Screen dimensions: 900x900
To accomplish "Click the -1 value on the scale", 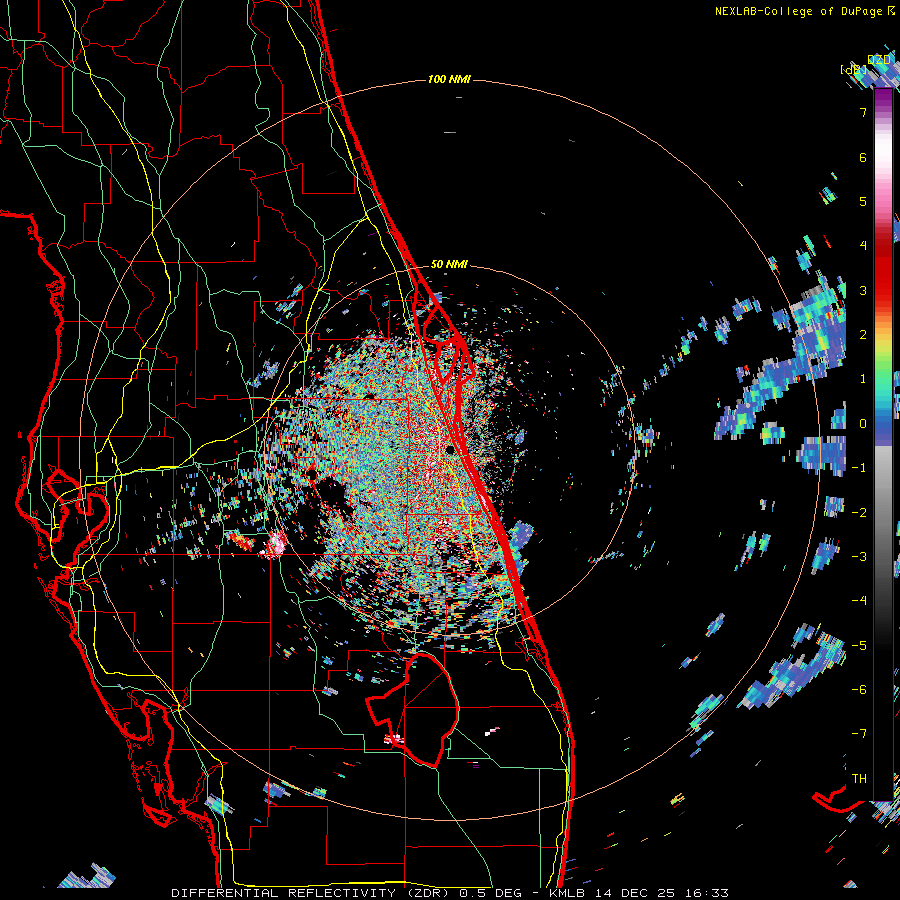I will [x=859, y=468].
